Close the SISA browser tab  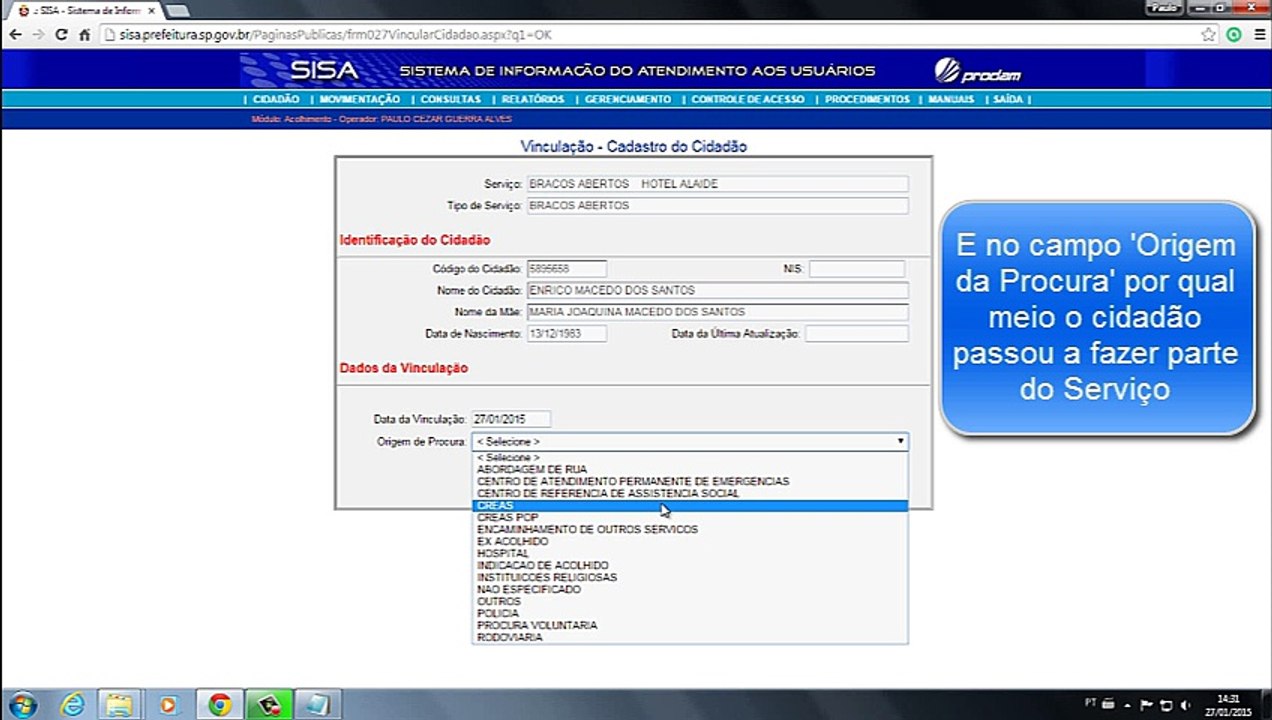coord(151,10)
